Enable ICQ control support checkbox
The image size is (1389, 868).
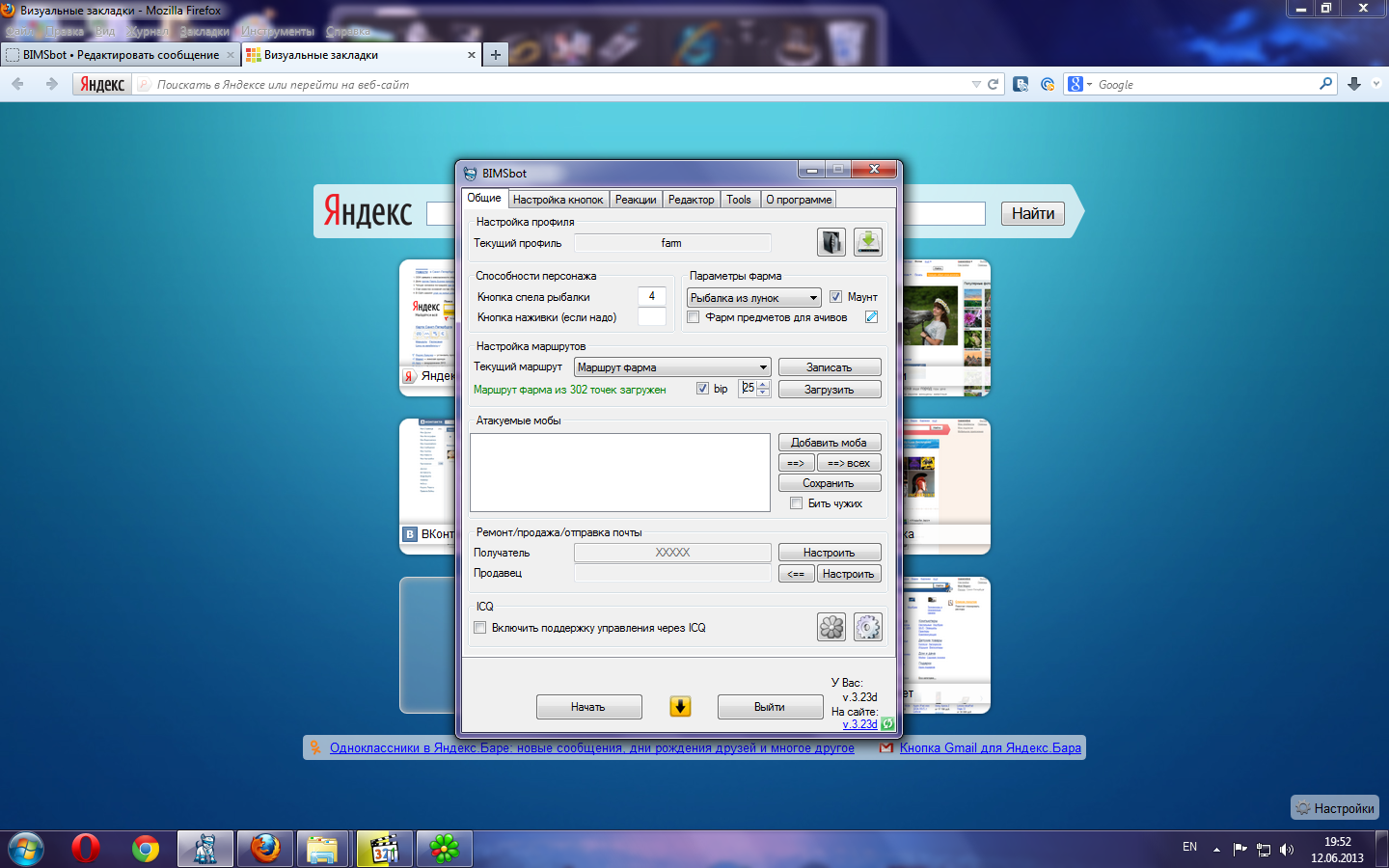click(480, 628)
